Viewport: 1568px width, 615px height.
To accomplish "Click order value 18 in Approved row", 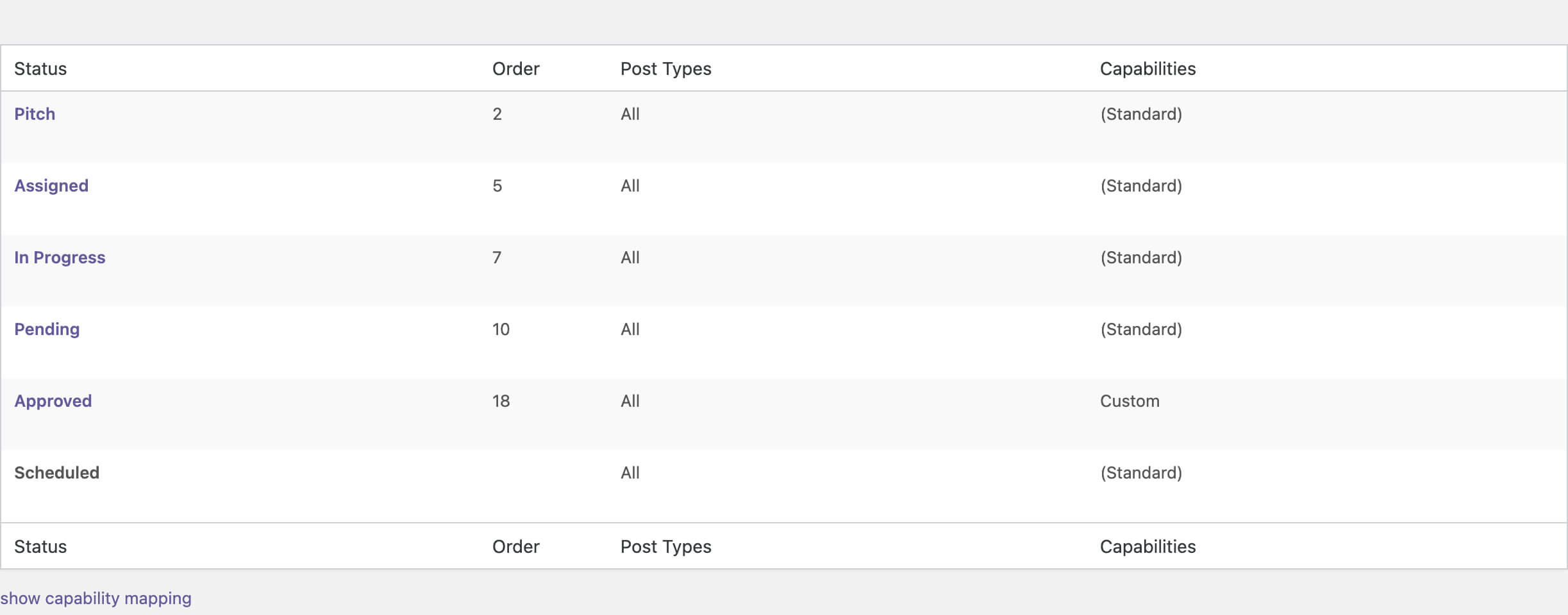I will [501, 401].
